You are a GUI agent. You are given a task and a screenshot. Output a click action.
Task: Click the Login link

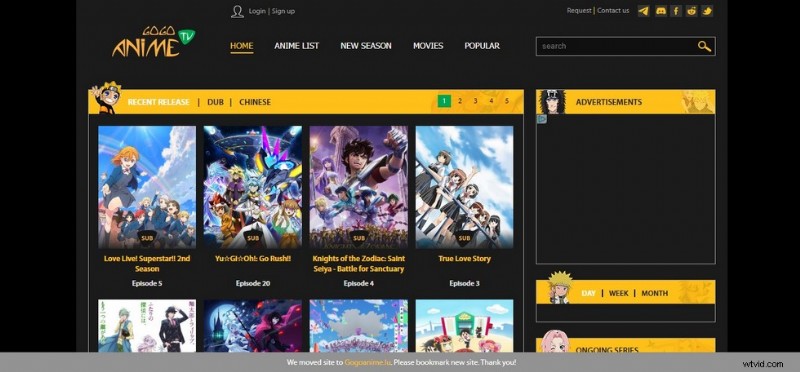(257, 11)
